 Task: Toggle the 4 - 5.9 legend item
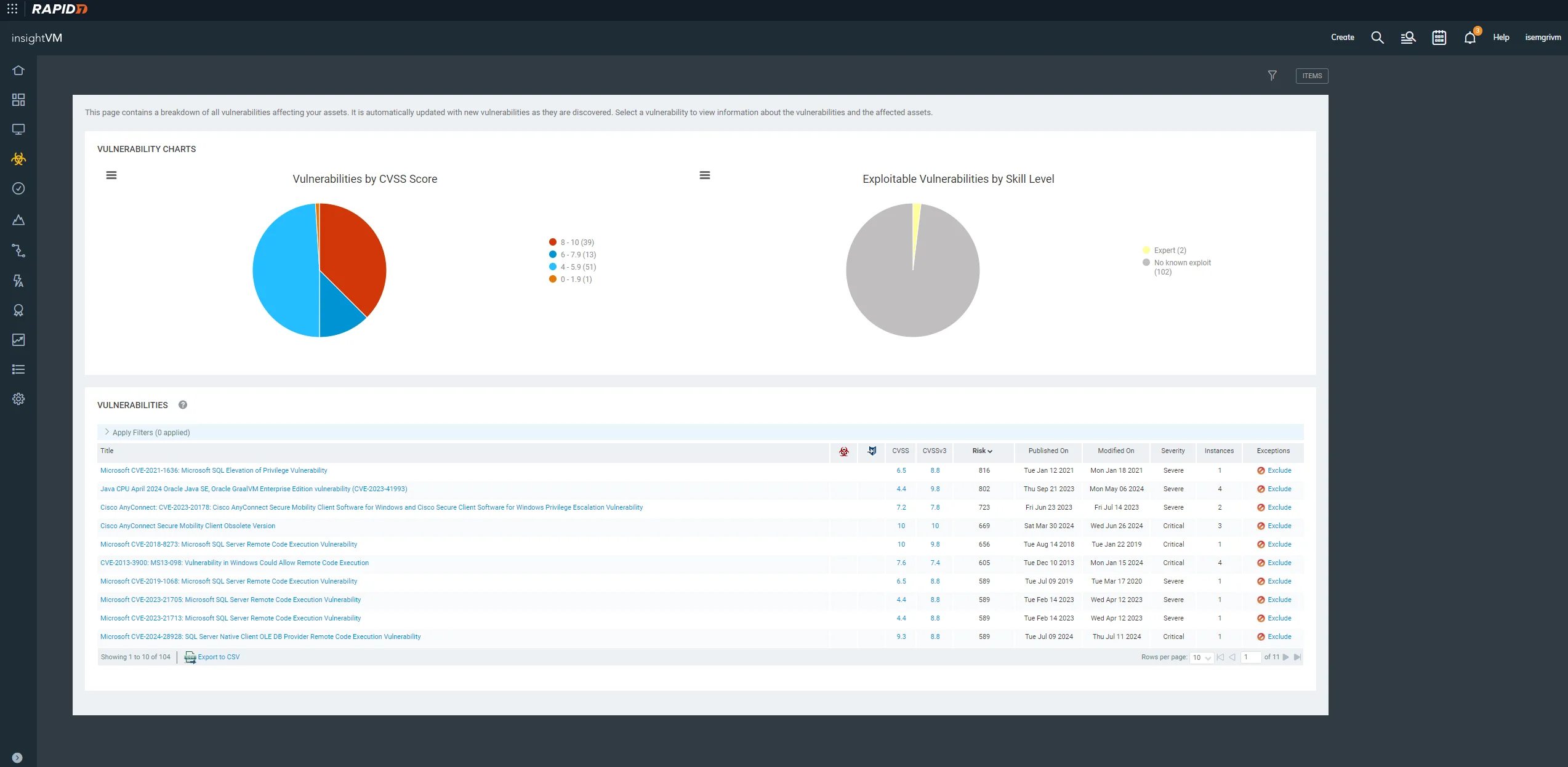pyautogui.click(x=573, y=267)
